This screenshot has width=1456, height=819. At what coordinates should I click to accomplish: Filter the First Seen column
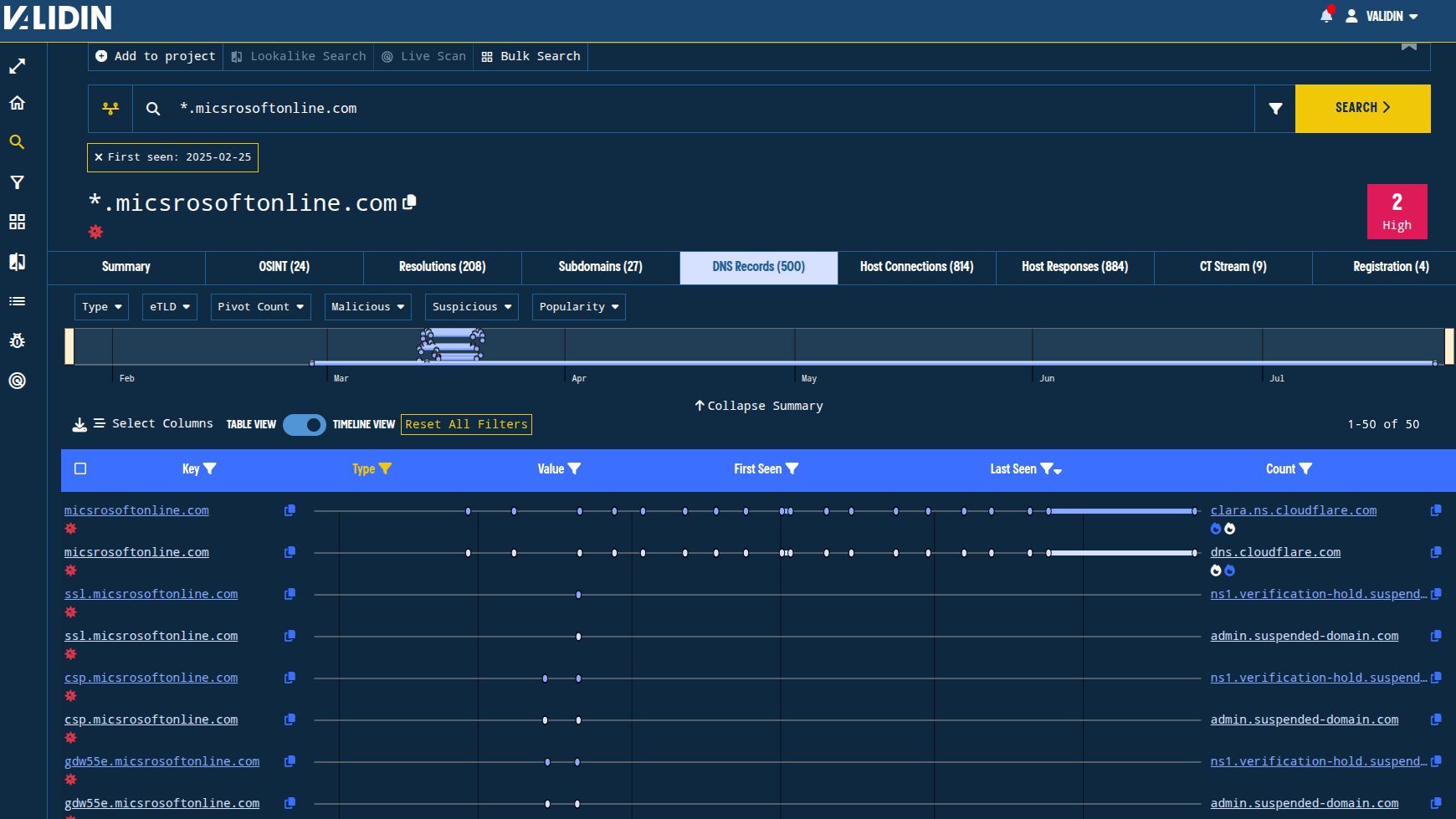(792, 469)
